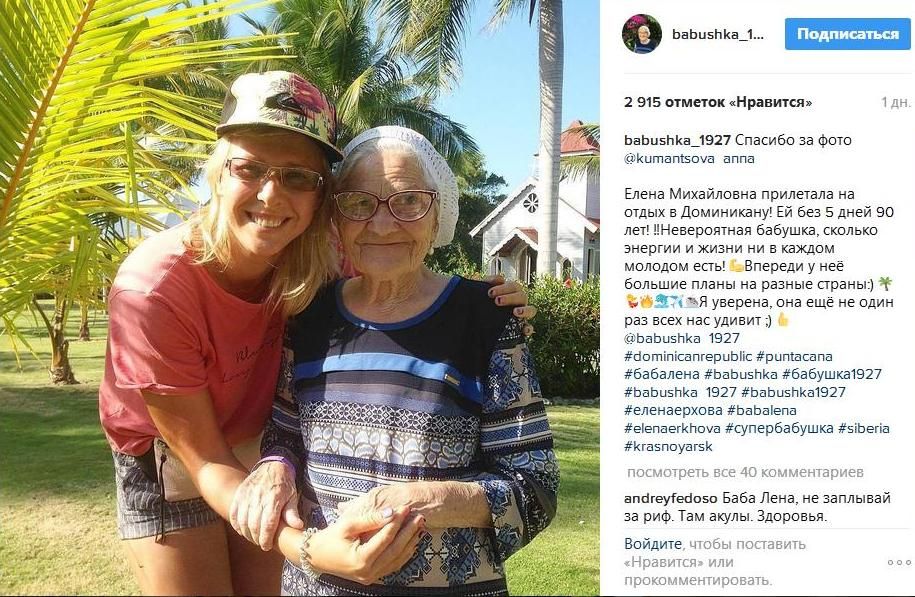The width and height of the screenshot is (915, 597).
Task: Follow the account with Подписаться button
Action: coord(847,34)
